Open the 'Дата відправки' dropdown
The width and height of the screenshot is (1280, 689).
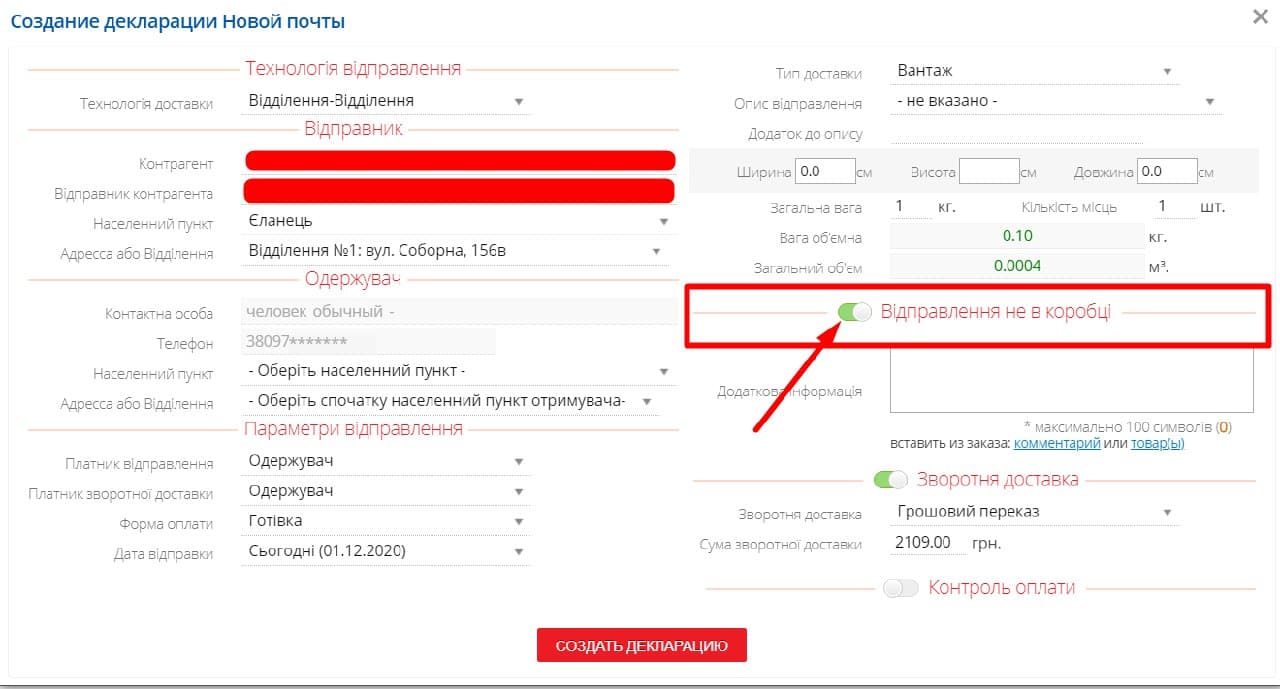[385, 551]
